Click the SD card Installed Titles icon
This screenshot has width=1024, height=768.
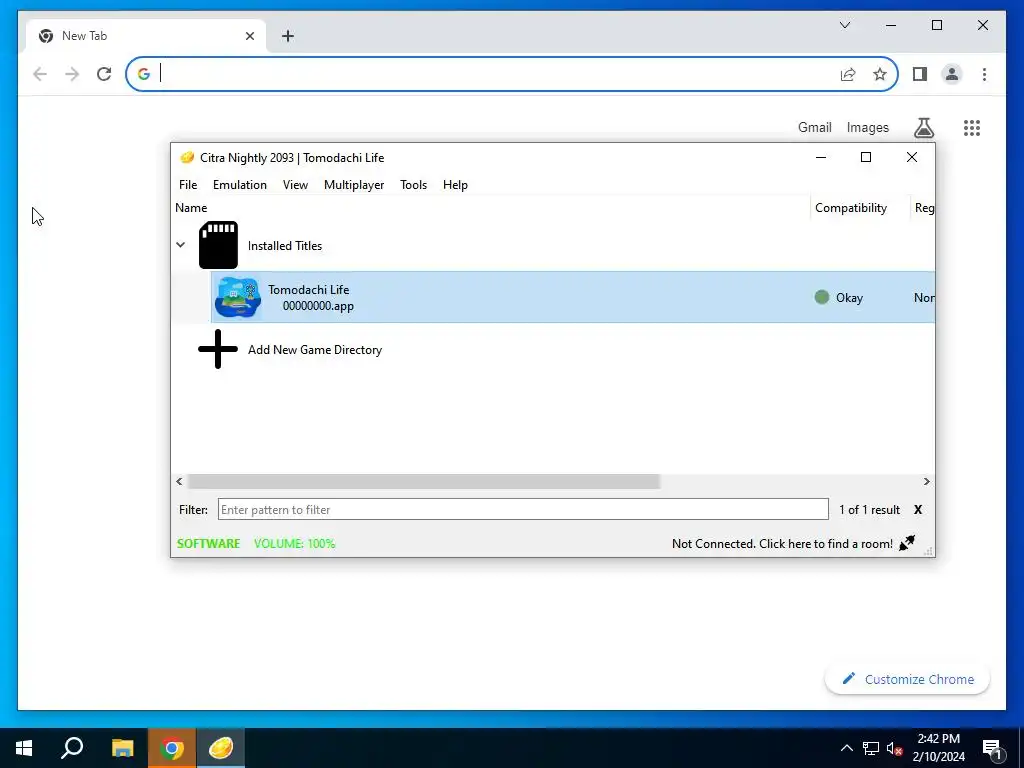[x=218, y=245]
